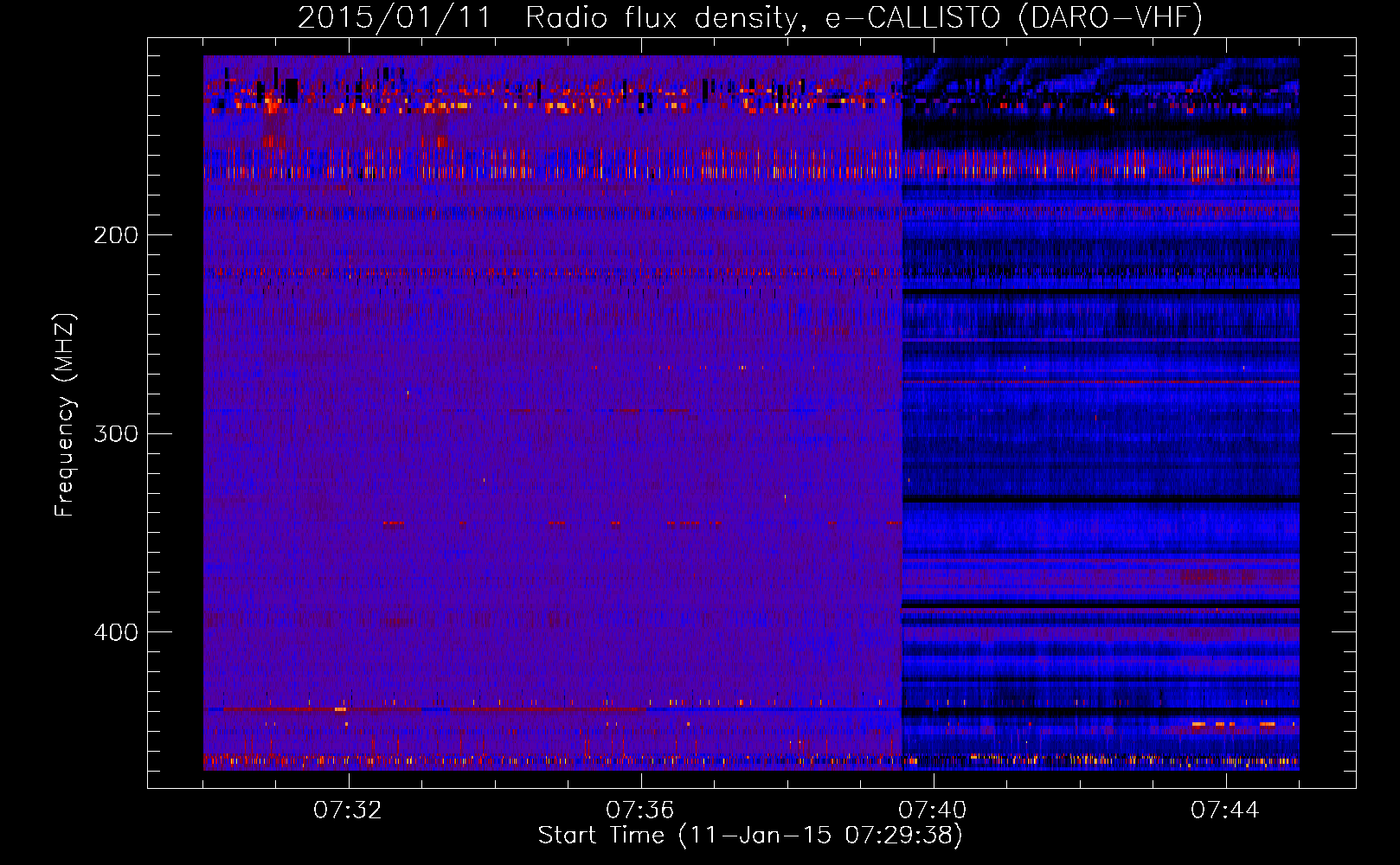Click the "Start Time (11-Jan-15 07:29:38)" axis label
Viewport: 1400px width, 865px height.
(750, 836)
